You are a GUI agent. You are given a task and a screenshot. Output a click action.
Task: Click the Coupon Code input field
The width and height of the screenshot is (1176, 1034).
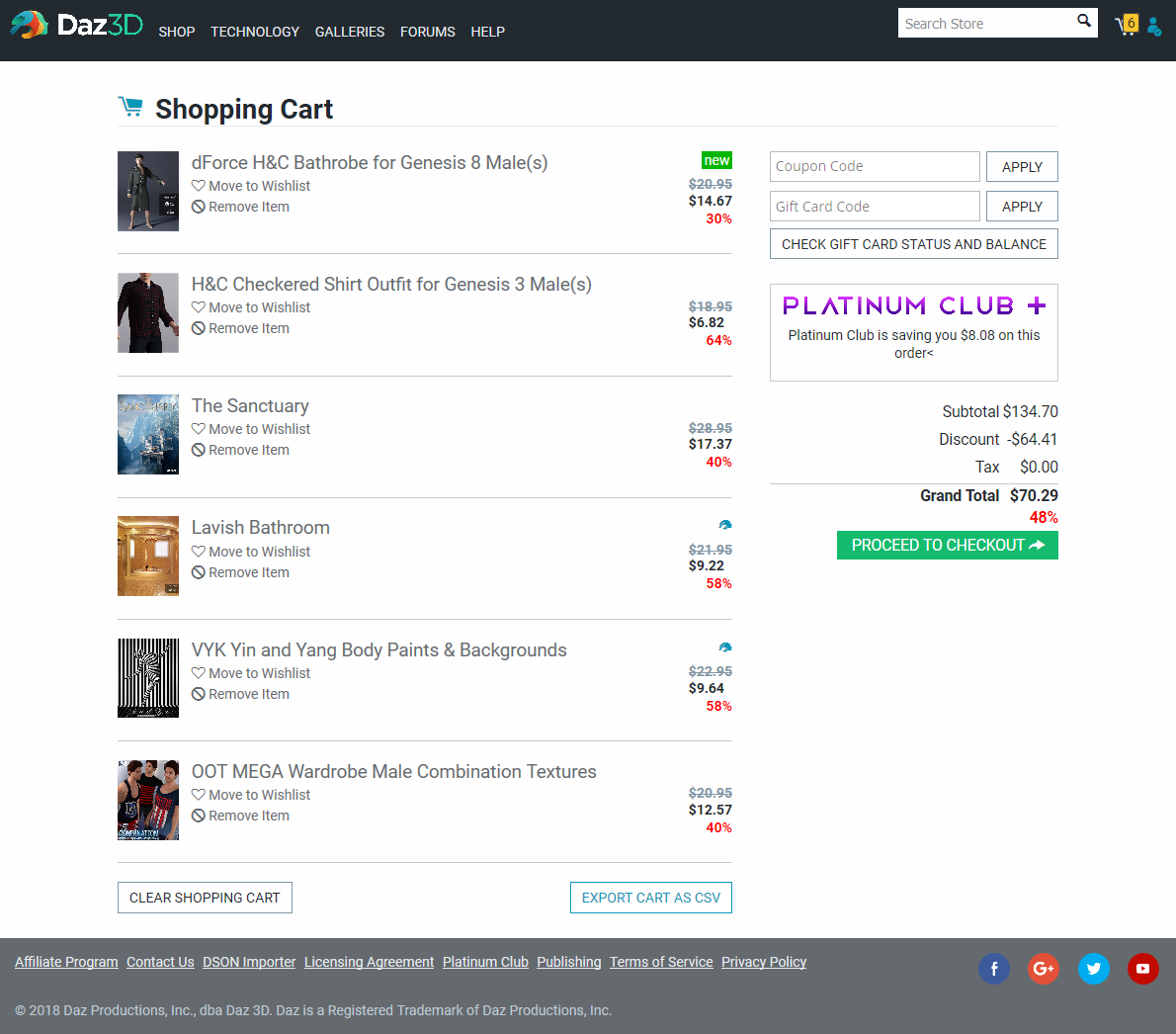pos(874,166)
